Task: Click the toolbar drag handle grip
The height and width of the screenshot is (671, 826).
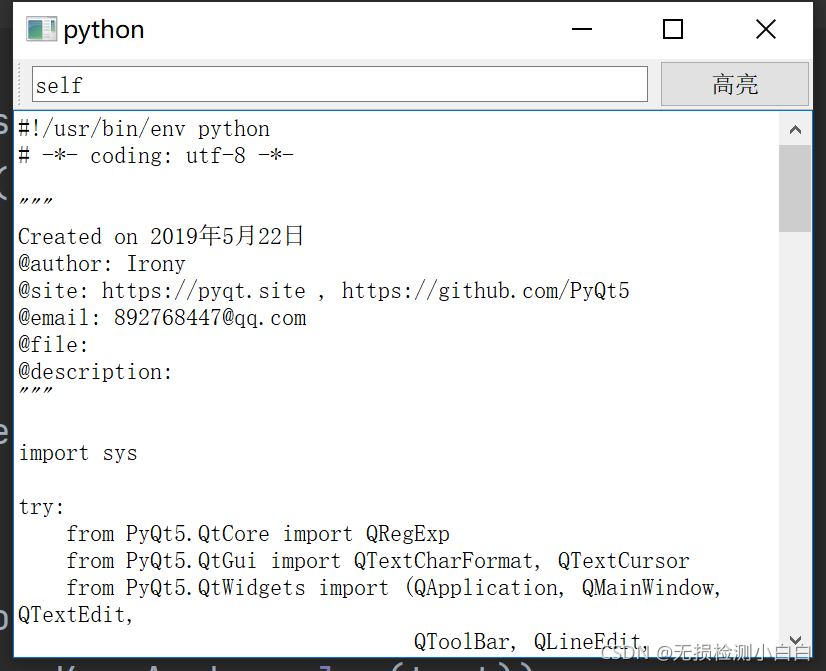Action: pyautogui.click(x=21, y=84)
